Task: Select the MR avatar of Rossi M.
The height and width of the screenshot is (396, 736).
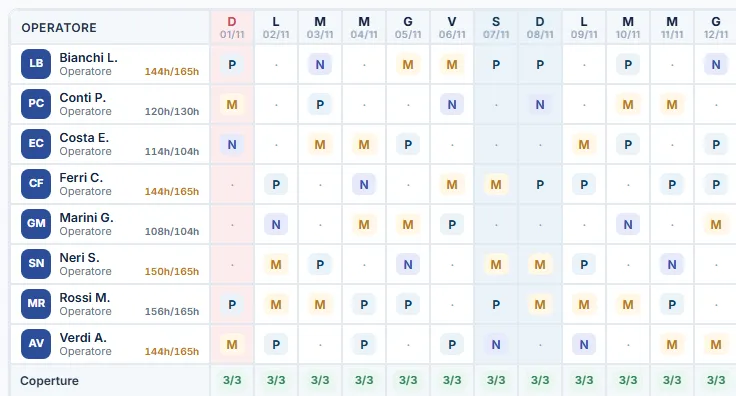Action: tap(36, 304)
